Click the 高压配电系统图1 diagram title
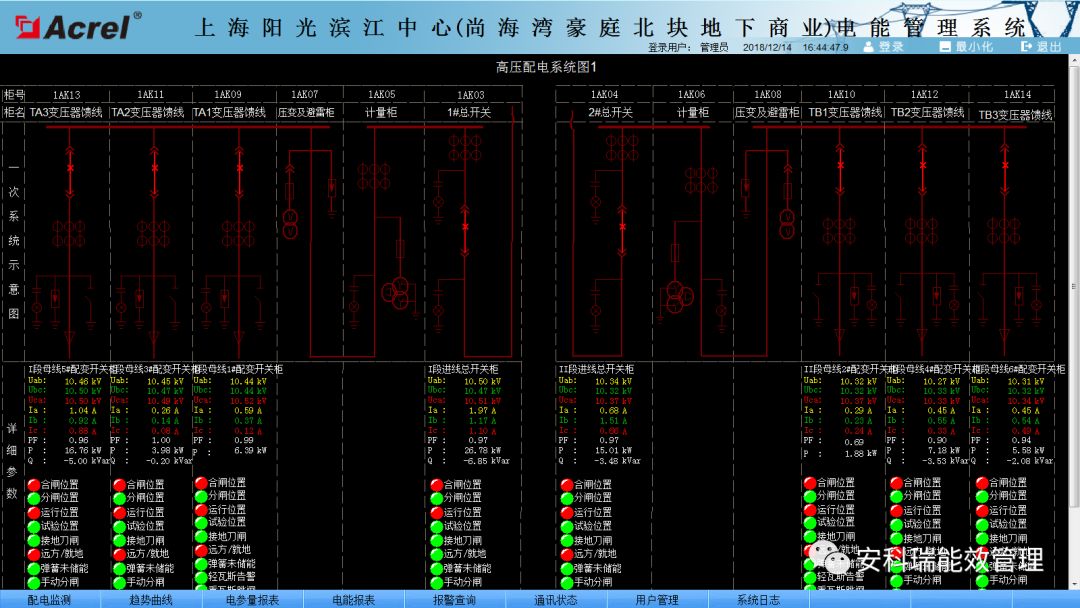The height and width of the screenshot is (608, 1080). [546, 67]
